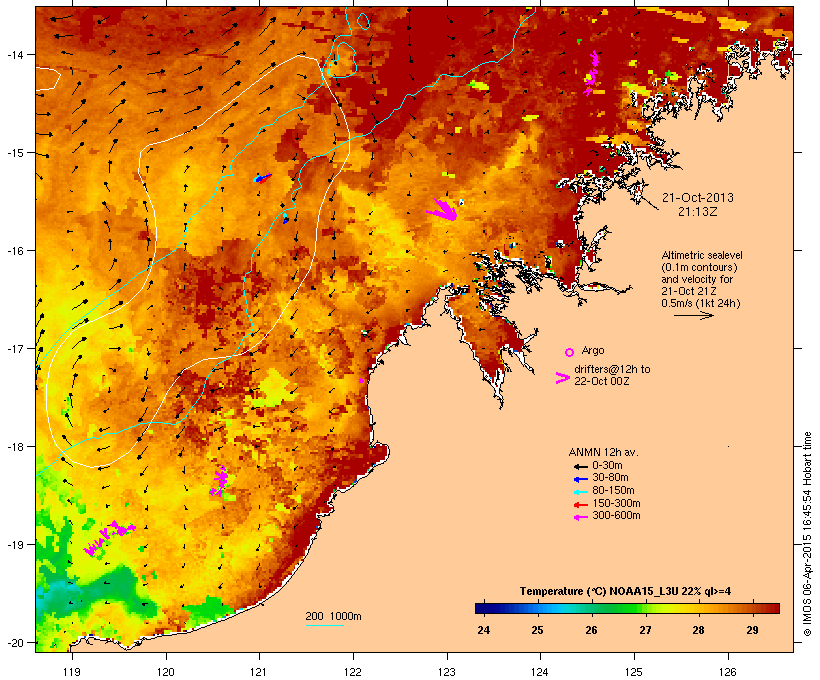Click the IMOS copyright timestamp text
Viewport: 820px width, 680px height.
tap(807, 534)
